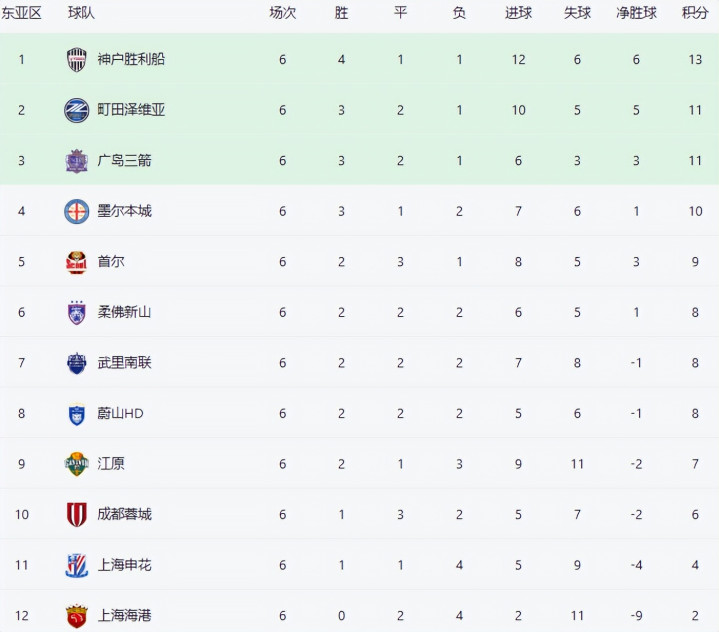
Task: Click the 球队 column header
Action: (x=81, y=13)
